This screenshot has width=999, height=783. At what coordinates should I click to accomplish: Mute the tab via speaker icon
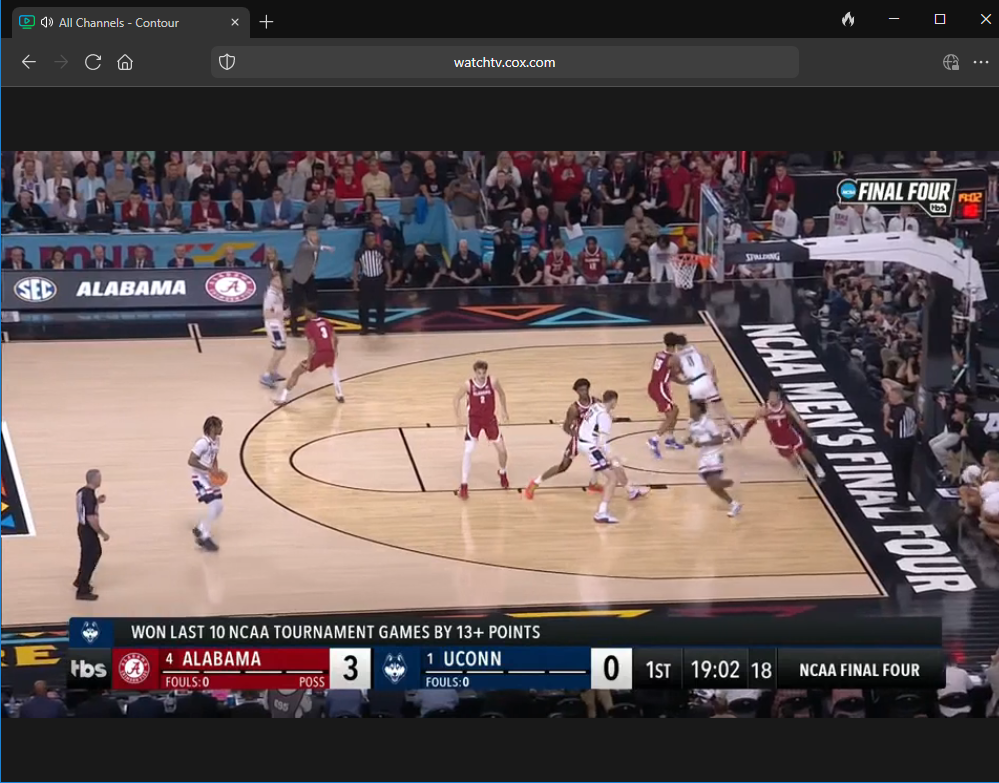point(47,22)
